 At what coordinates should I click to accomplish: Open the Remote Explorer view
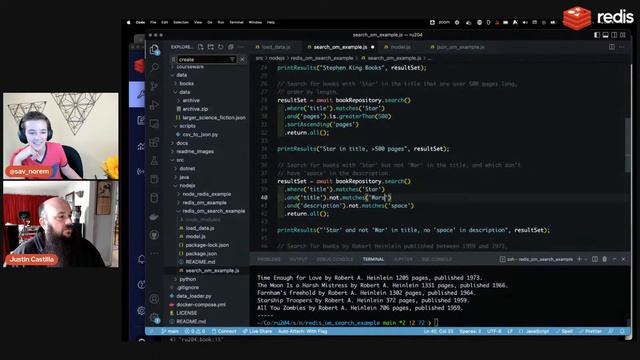click(x=154, y=123)
